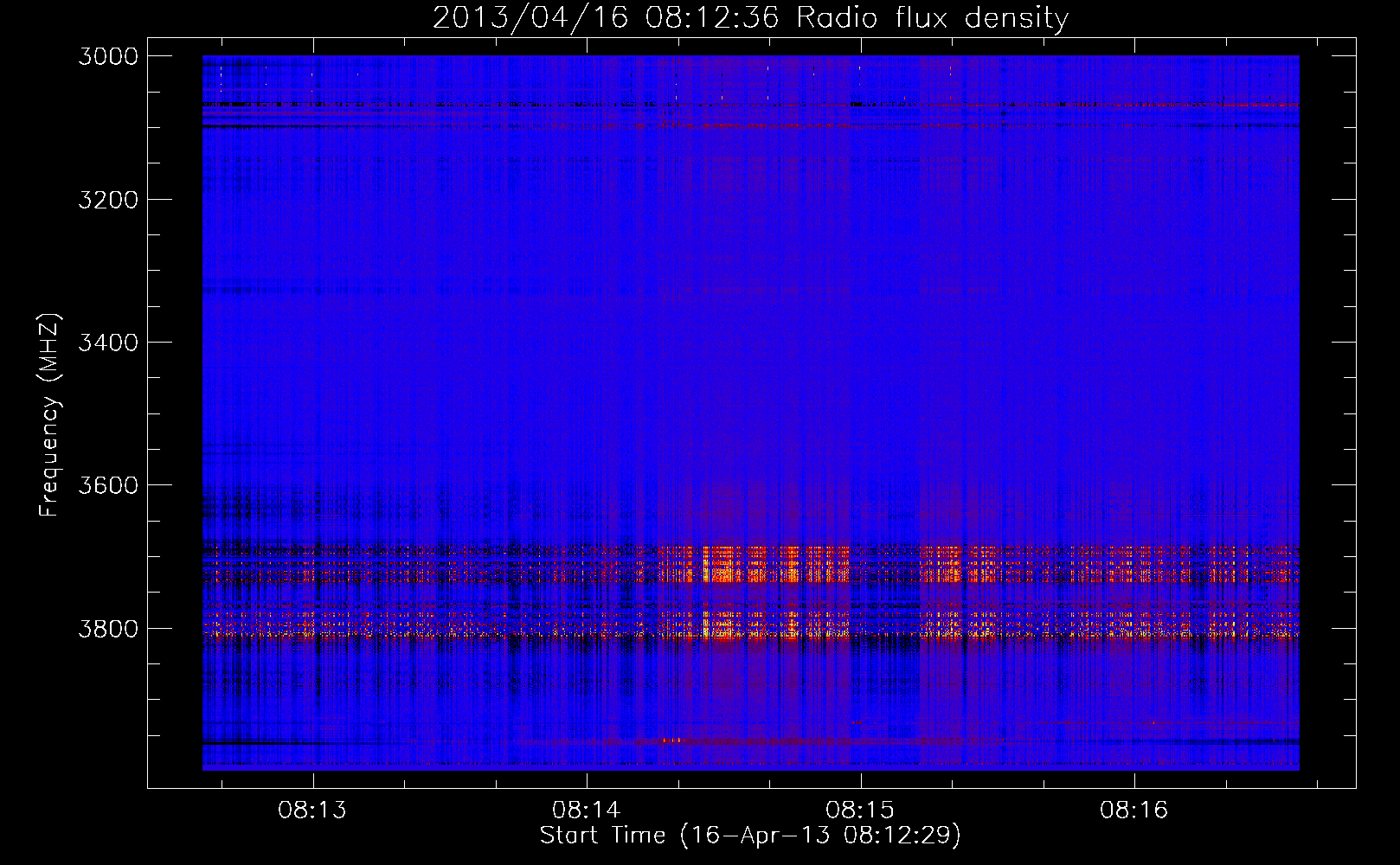The width and height of the screenshot is (1400, 865).
Task: Click the 'Start Time (16-Apr-13 08:12:29)' axis title
Action: [750, 836]
